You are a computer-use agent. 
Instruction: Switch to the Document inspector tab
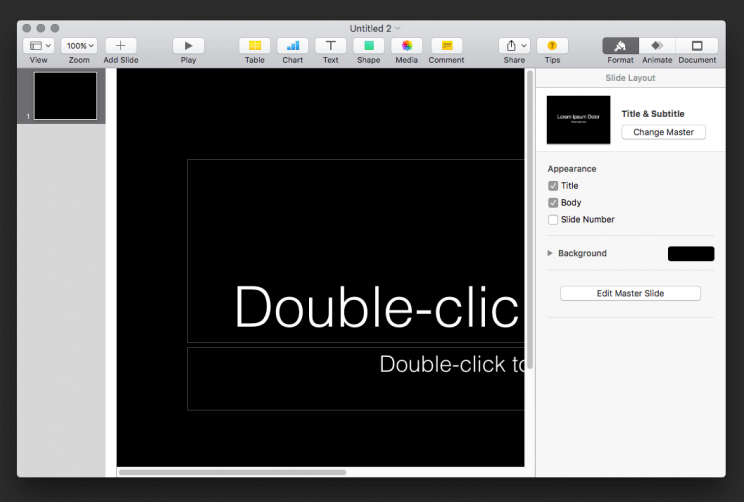[x=697, y=46]
